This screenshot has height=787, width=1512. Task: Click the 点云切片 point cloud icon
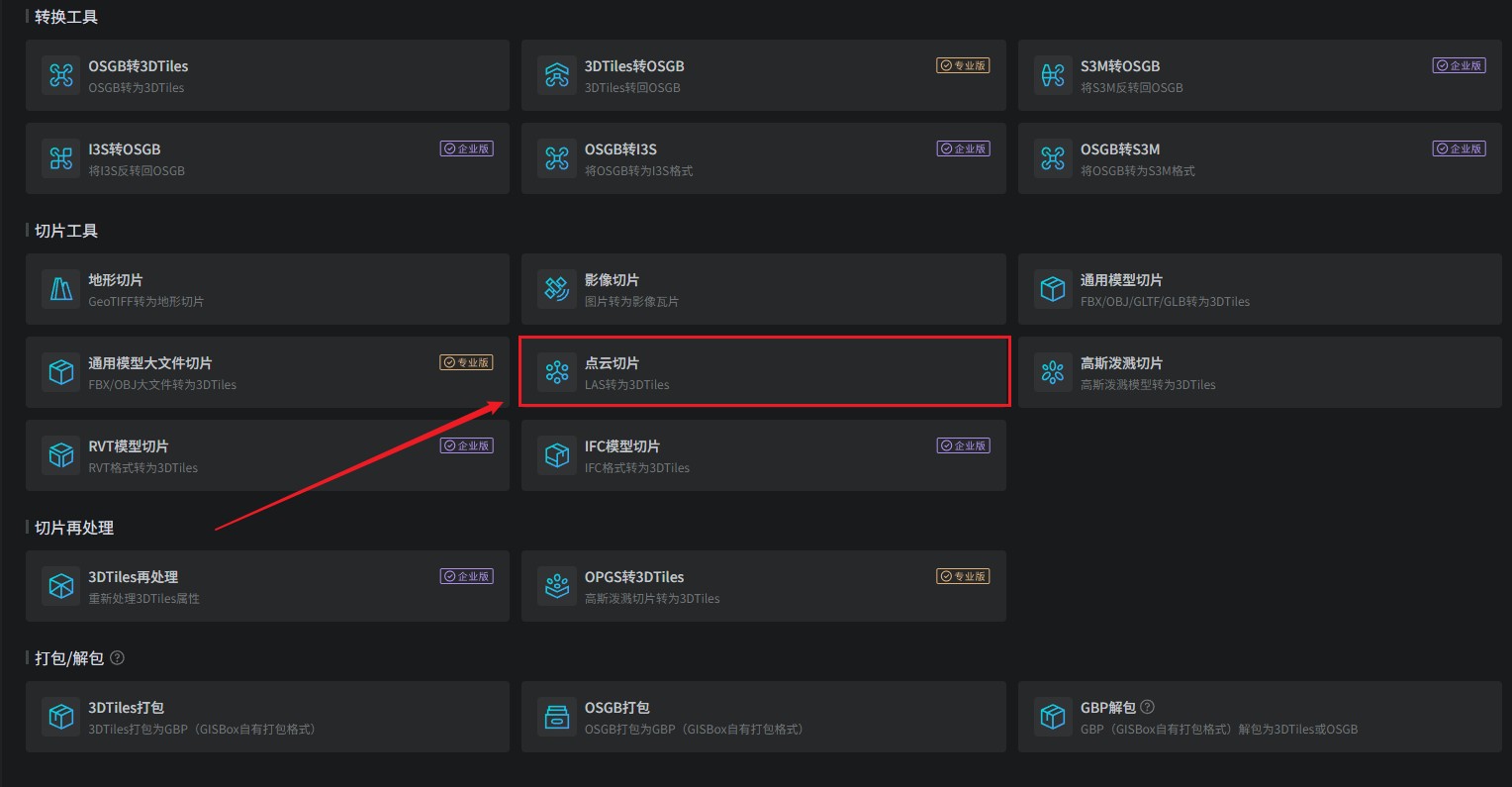pos(557,372)
